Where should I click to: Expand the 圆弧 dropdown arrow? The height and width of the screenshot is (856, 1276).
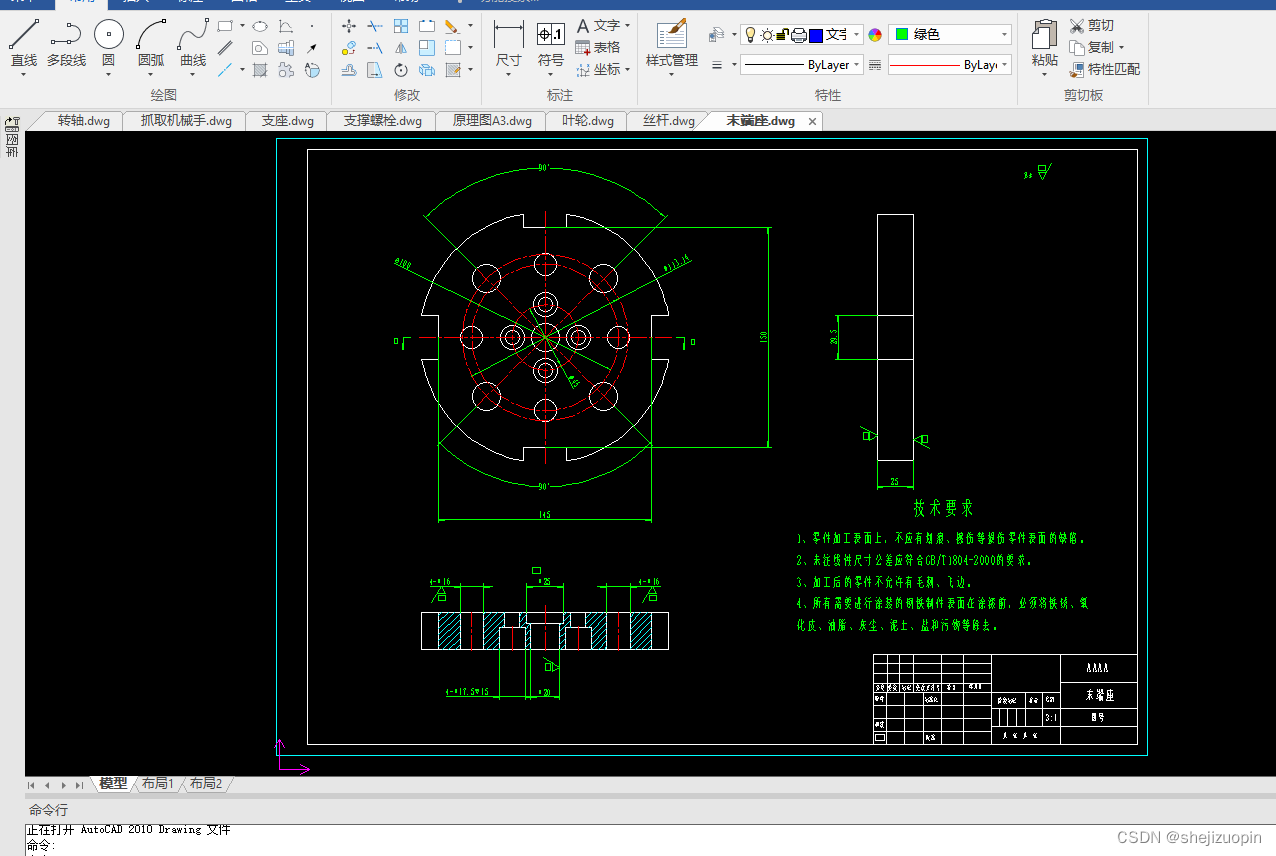point(151,75)
